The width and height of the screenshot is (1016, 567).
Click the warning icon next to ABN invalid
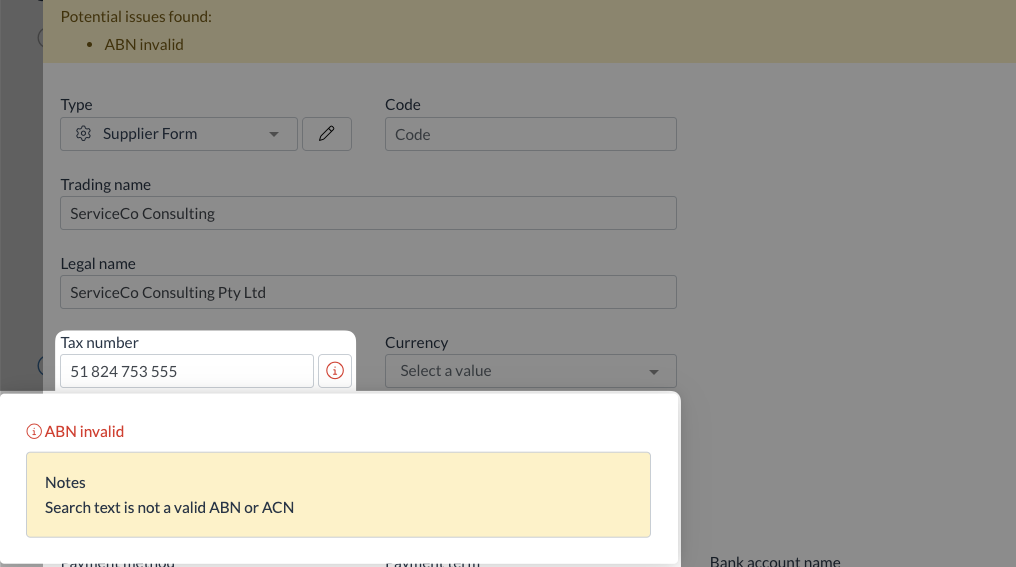(34, 432)
